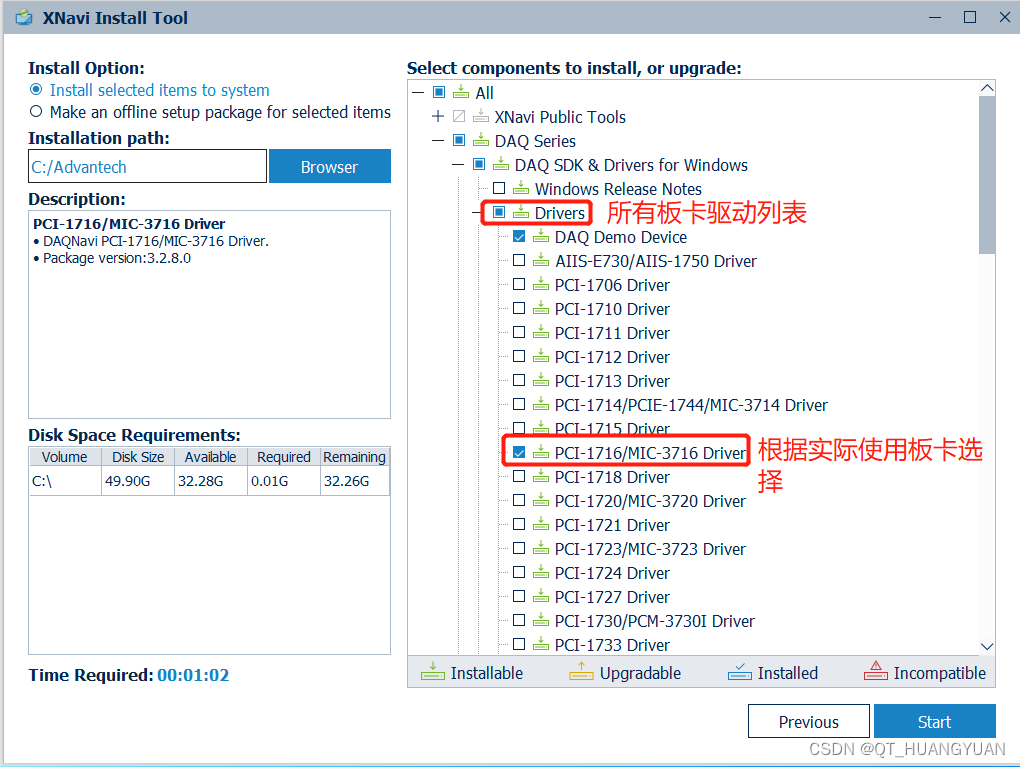The image size is (1020, 767).
Task: Check the PCI-1730/PCM-3730I Driver checkbox
Action: [519, 621]
